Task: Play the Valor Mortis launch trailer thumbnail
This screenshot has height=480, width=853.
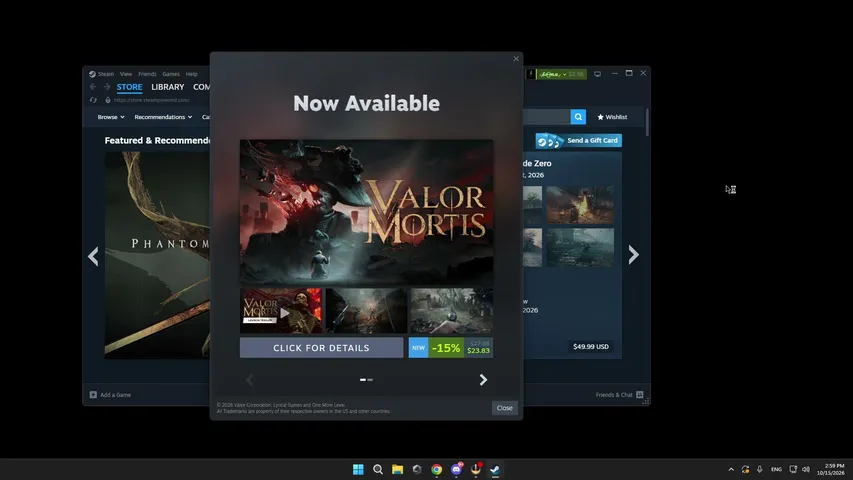Action: click(281, 311)
